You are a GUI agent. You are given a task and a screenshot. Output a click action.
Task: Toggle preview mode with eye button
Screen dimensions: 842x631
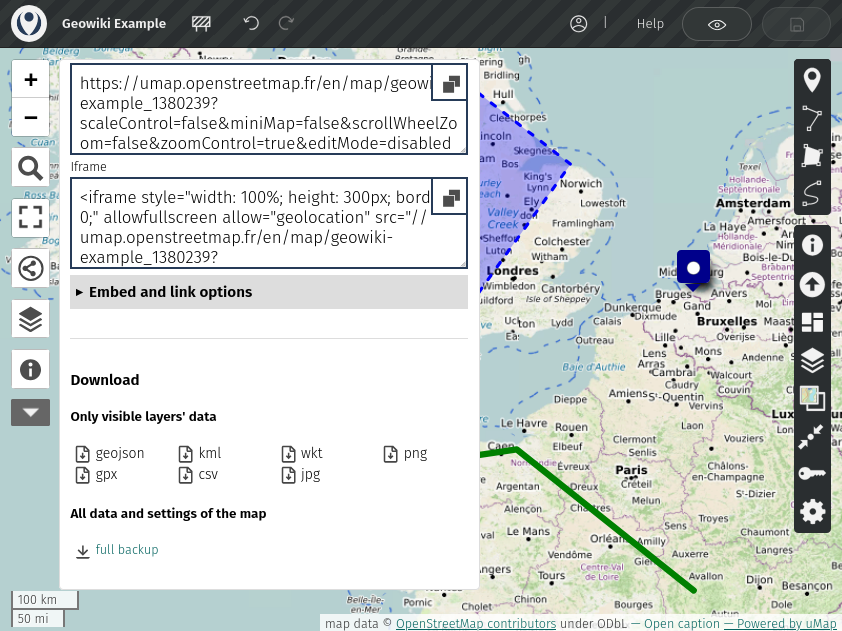(717, 24)
